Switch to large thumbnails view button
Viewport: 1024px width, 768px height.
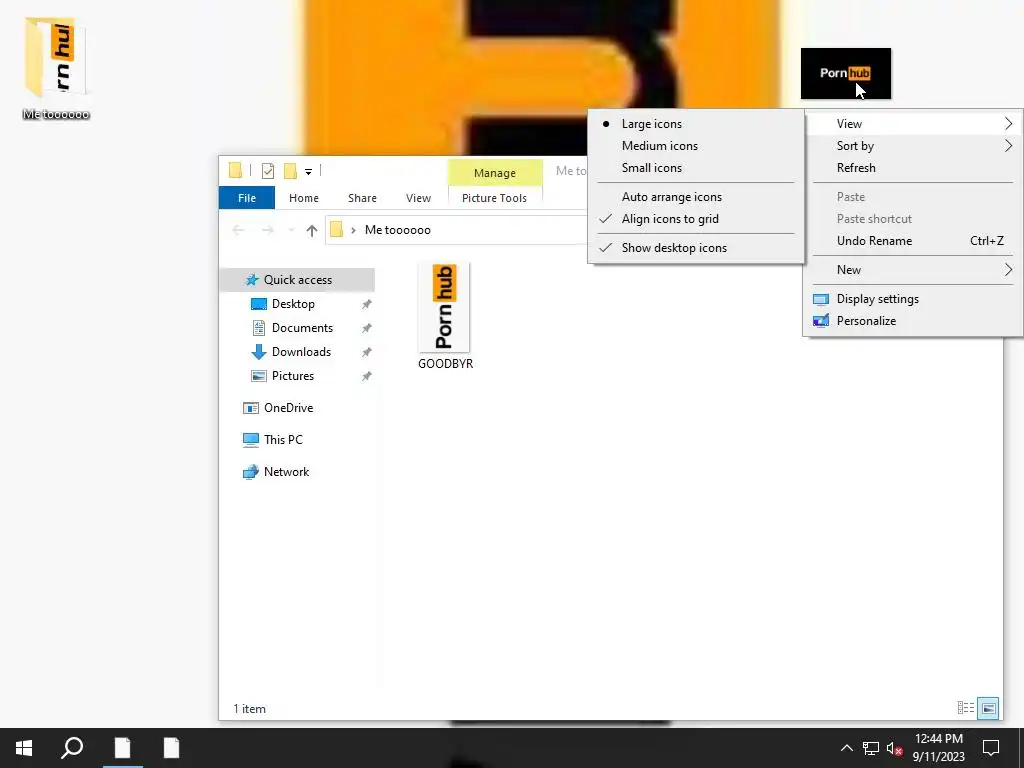(x=988, y=708)
